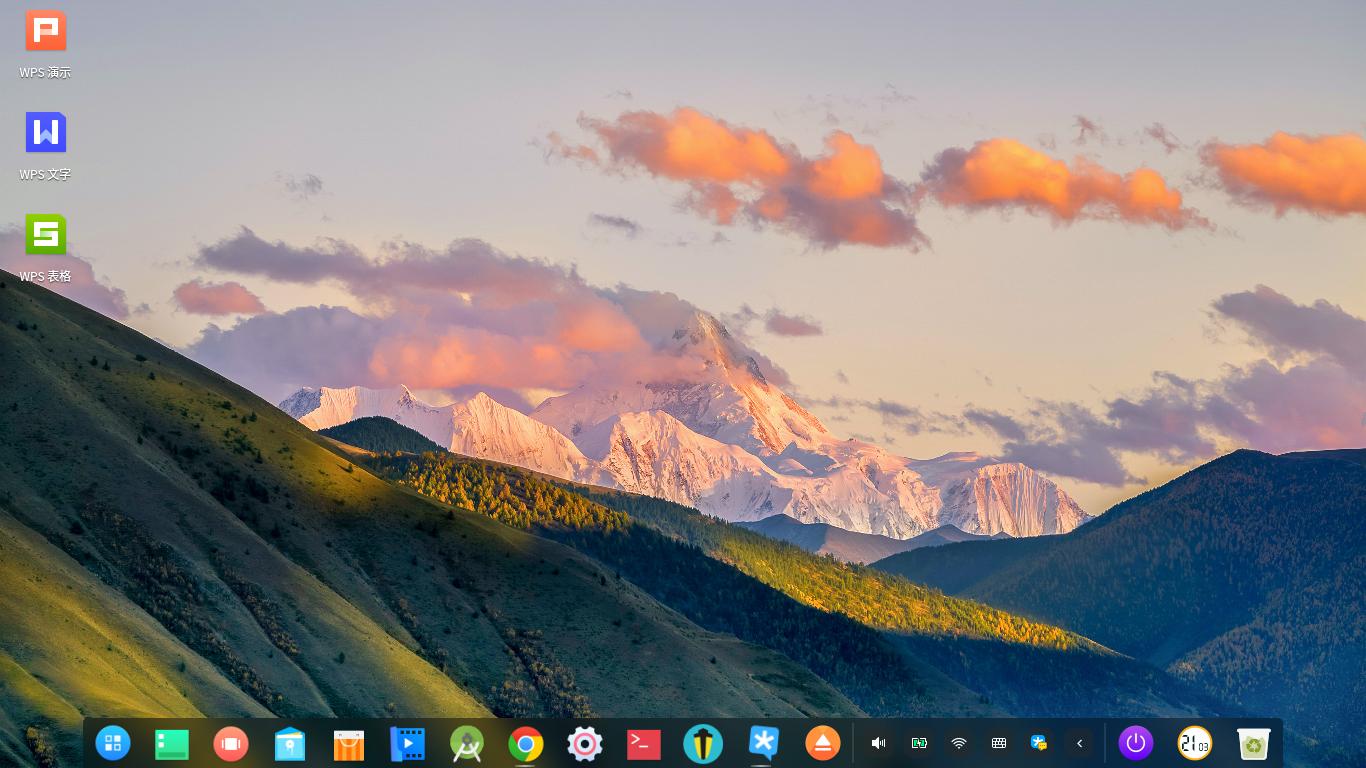Open the orange App Store bag icon

click(x=349, y=745)
